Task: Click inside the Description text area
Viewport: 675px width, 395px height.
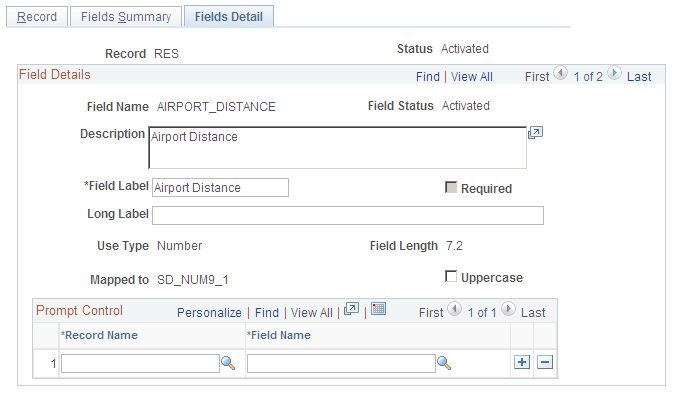Action: [338, 148]
